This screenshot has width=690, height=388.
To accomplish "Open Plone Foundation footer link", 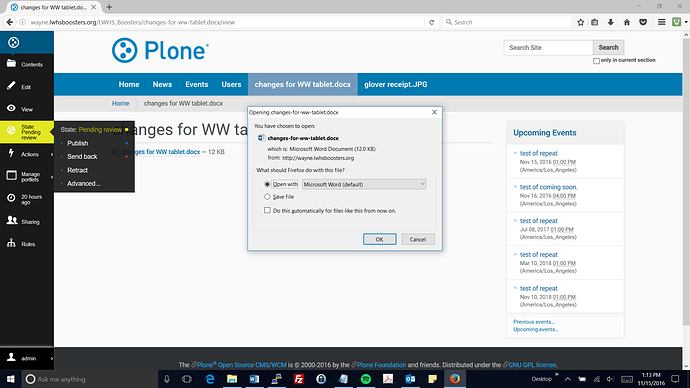I will point(382,365).
